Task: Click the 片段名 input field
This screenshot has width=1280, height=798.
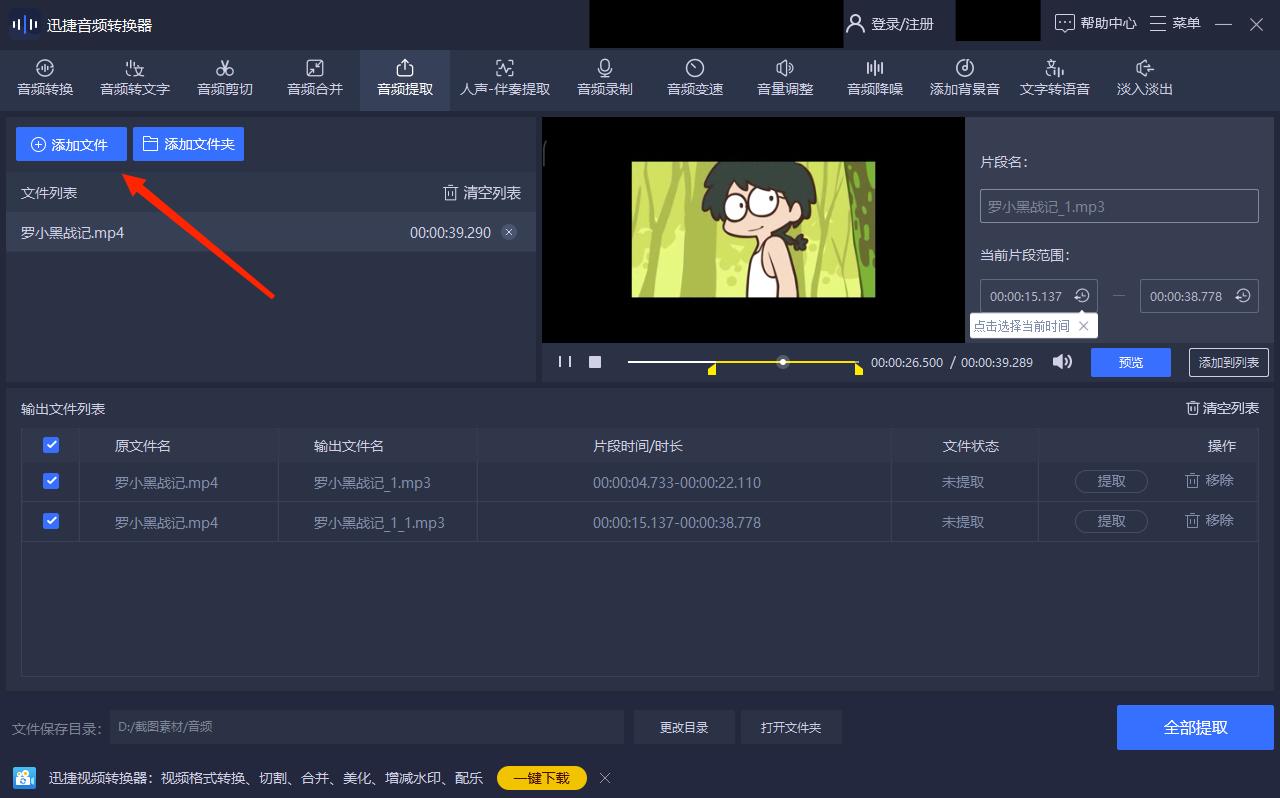Action: click(x=1119, y=206)
